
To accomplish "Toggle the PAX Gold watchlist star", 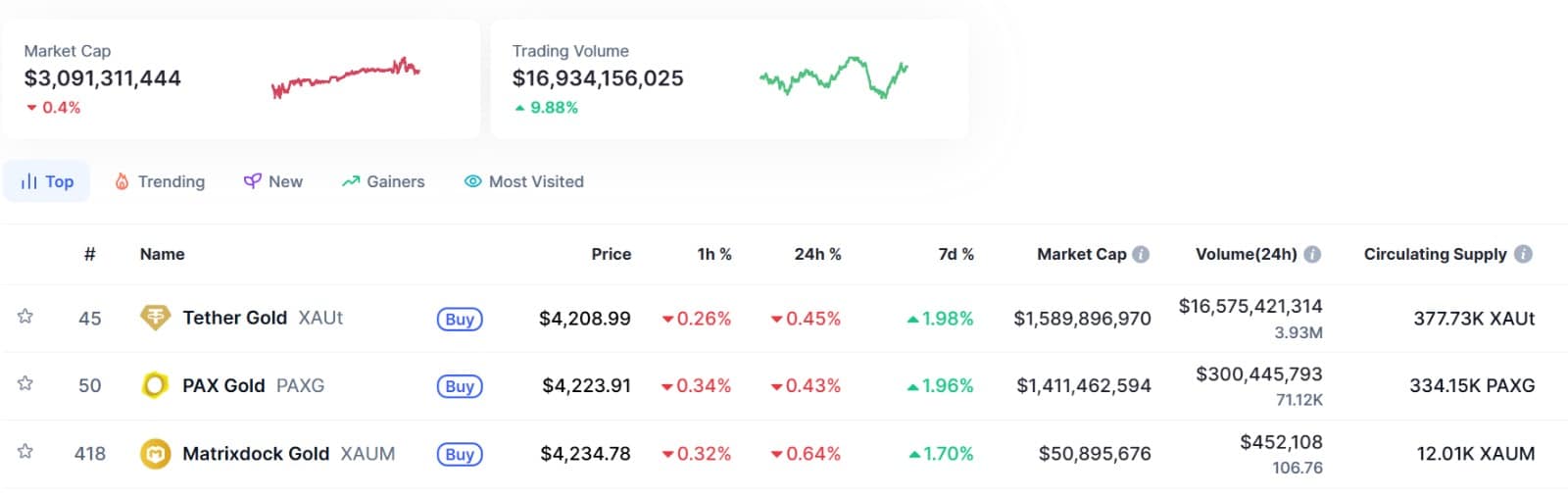I will click(x=25, y=383).
